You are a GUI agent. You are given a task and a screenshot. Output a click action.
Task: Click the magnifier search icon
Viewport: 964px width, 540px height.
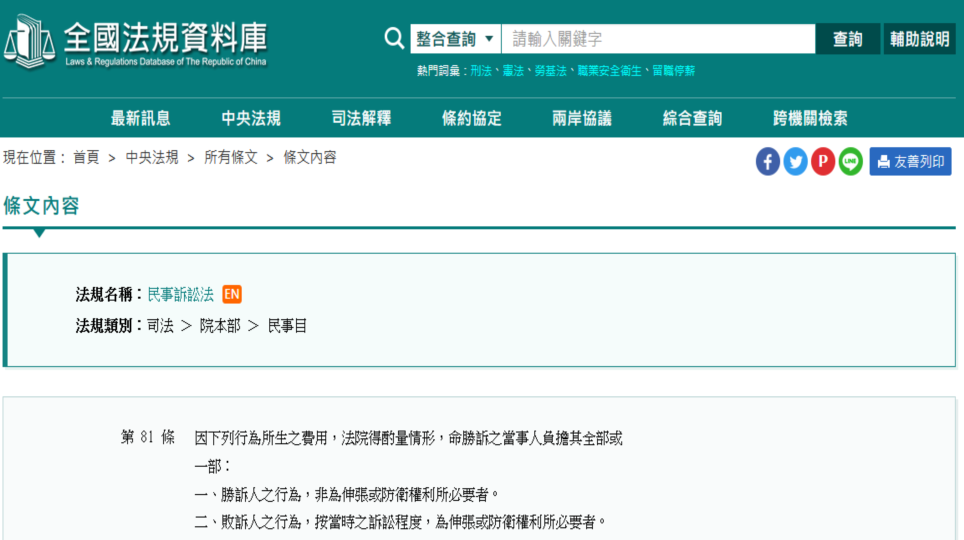point(394,39)
